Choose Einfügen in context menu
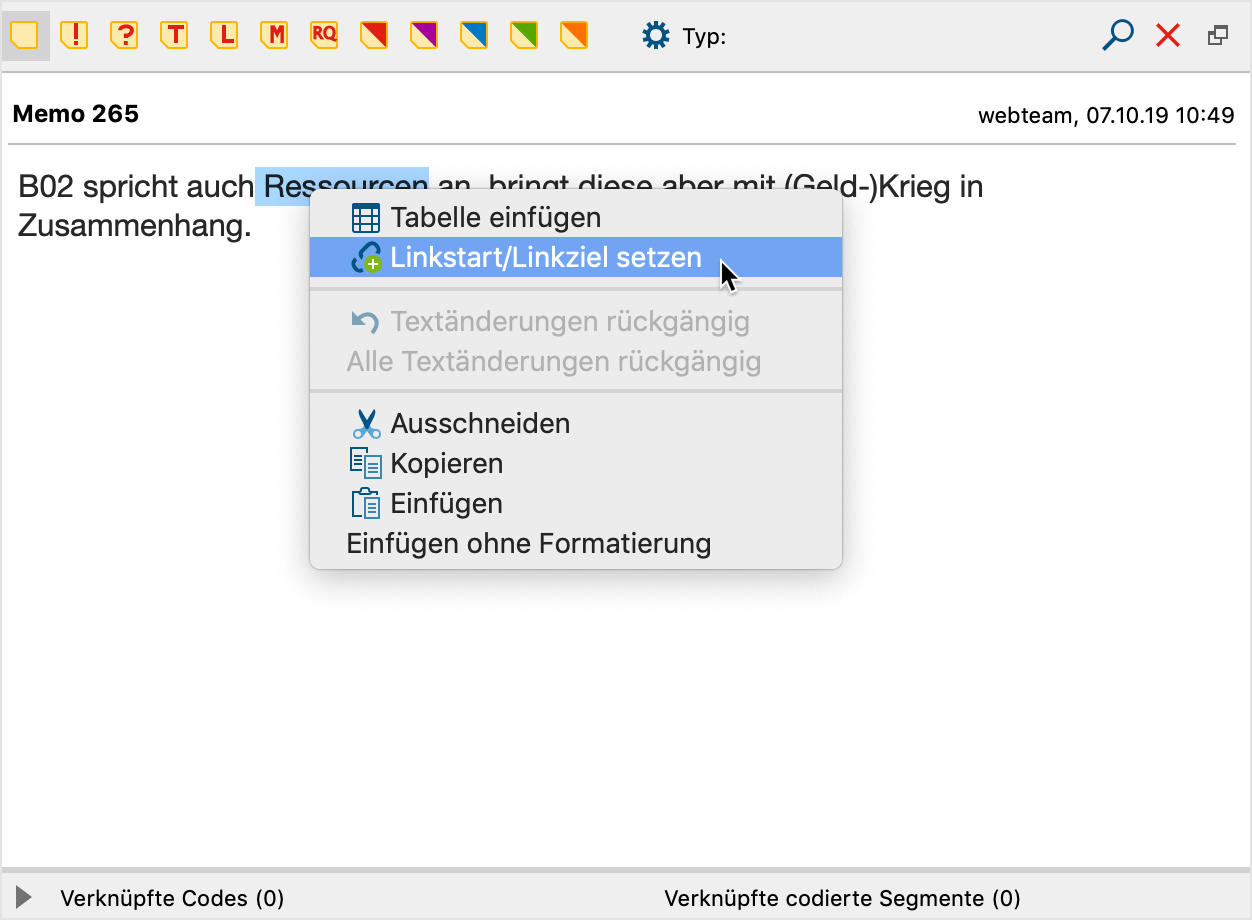The image size is (1252, 920). coord(576,504)
